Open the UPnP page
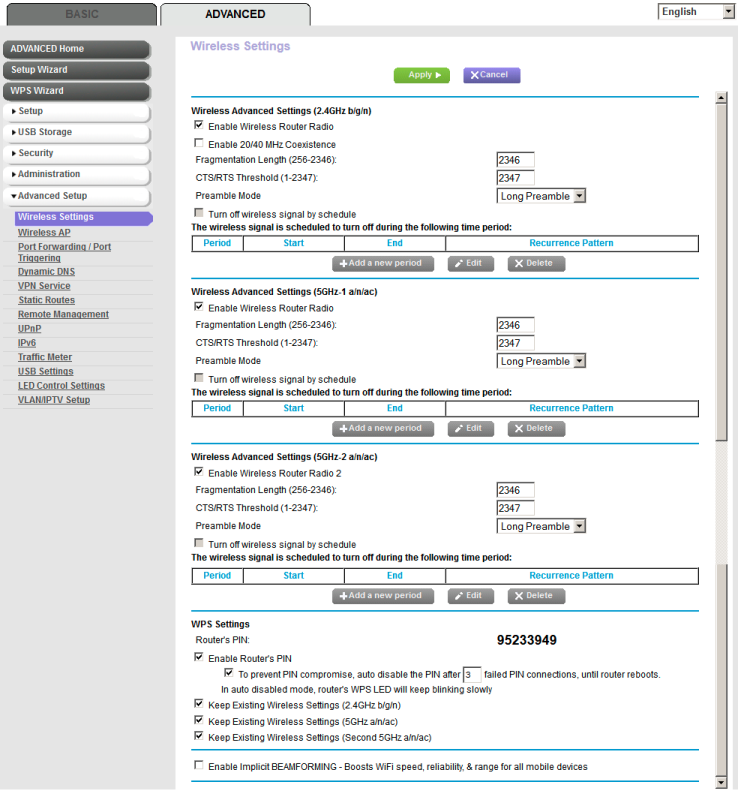Screen dimensions: 738x791 click(x=29, y=329)
